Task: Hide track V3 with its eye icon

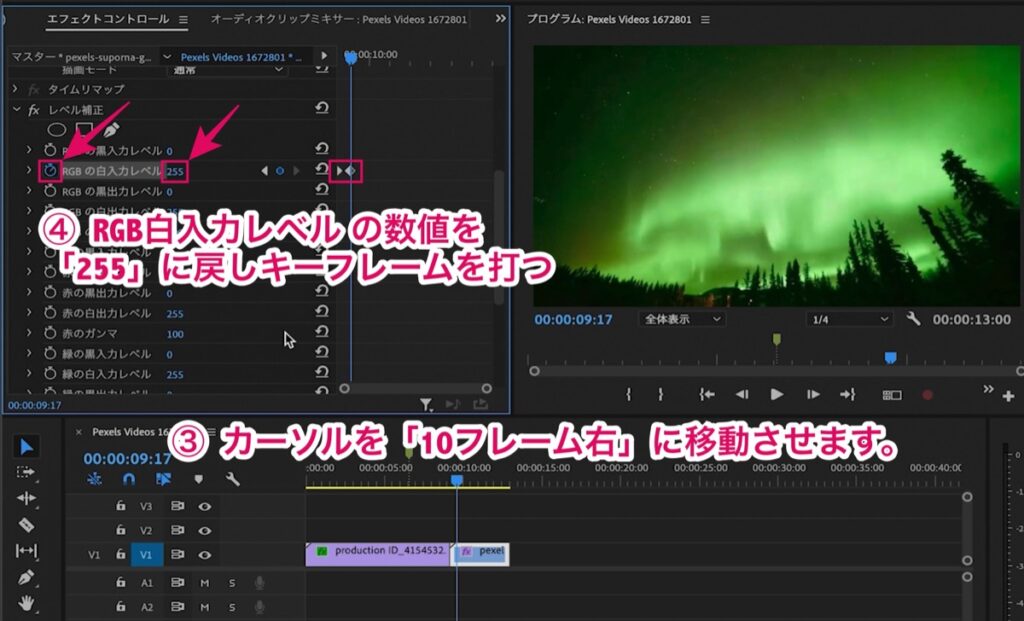Action: click(204, 506)
